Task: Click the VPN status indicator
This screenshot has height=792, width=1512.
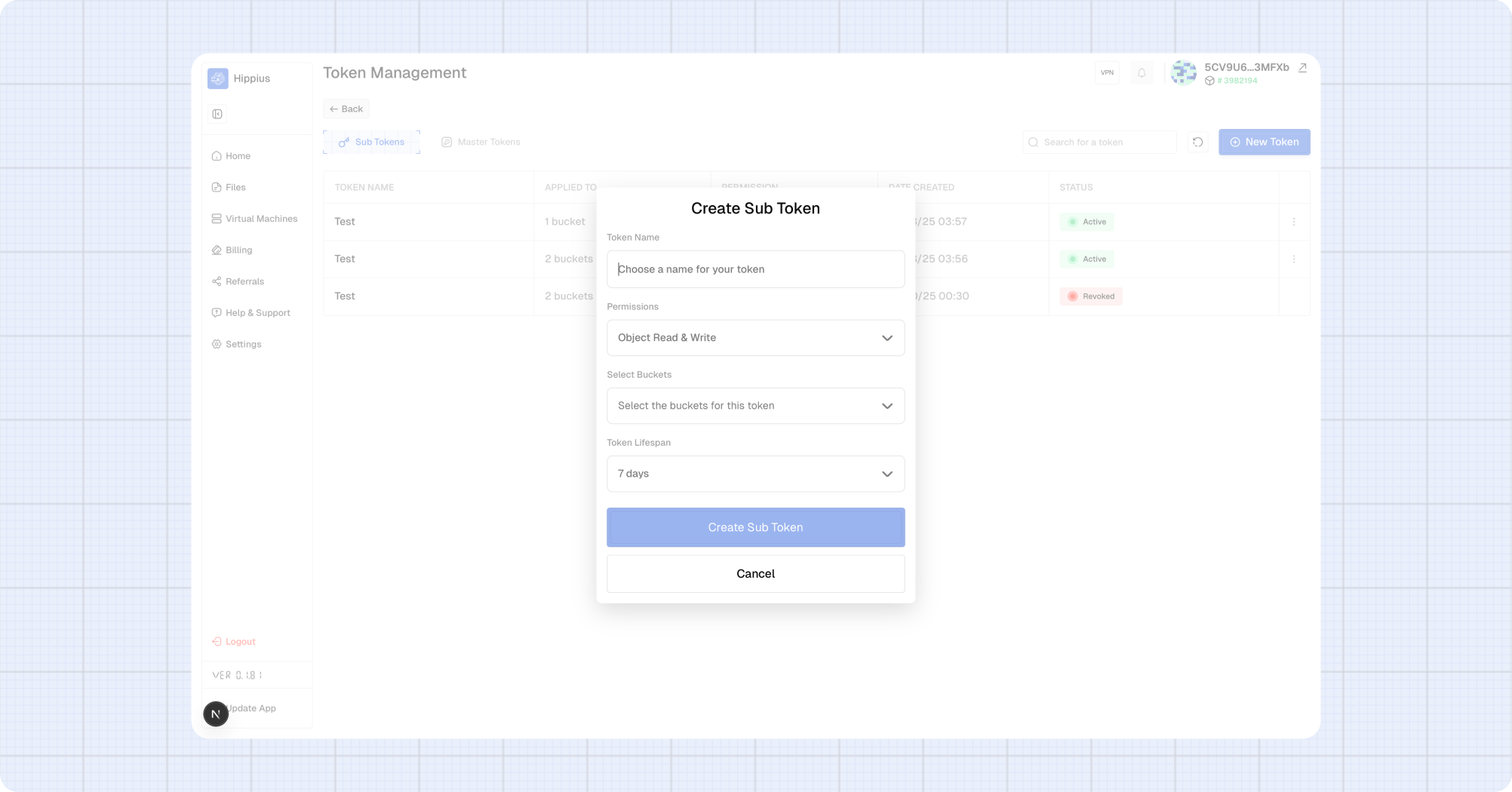Action: point(1107,72)
